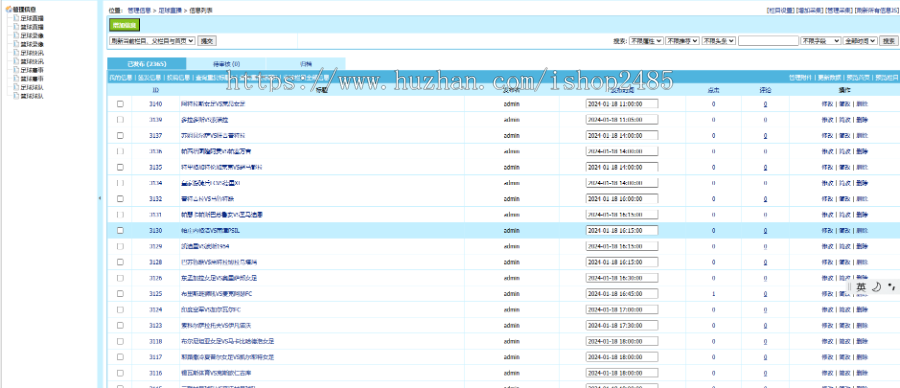Click the publish time field of row 3140
The width and height of the screenshot is (900, 388).
coord(622,104)
